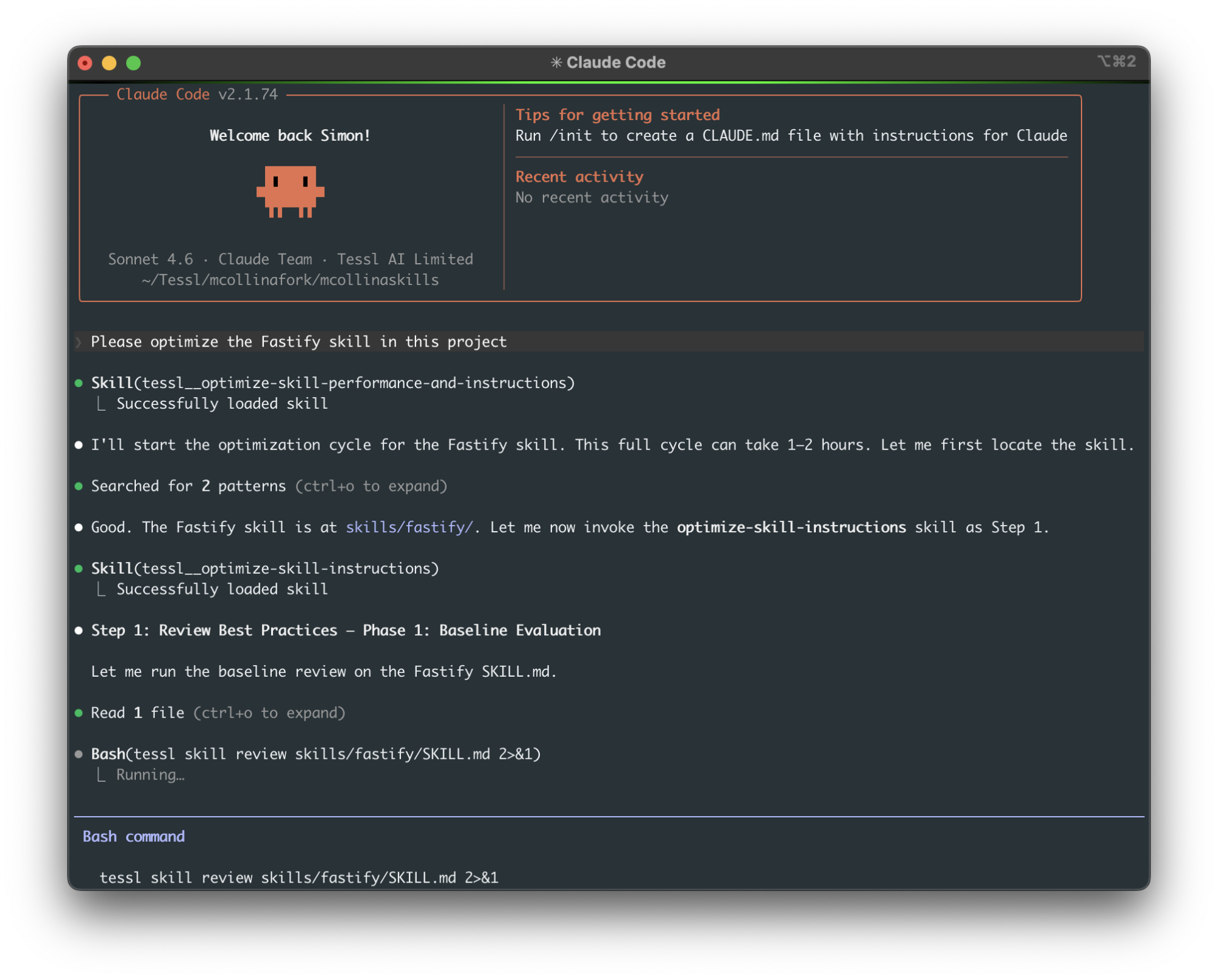
Task: Click the ⌥⌘2 window shortcut indicator
Action: (x=1116, y=62)
